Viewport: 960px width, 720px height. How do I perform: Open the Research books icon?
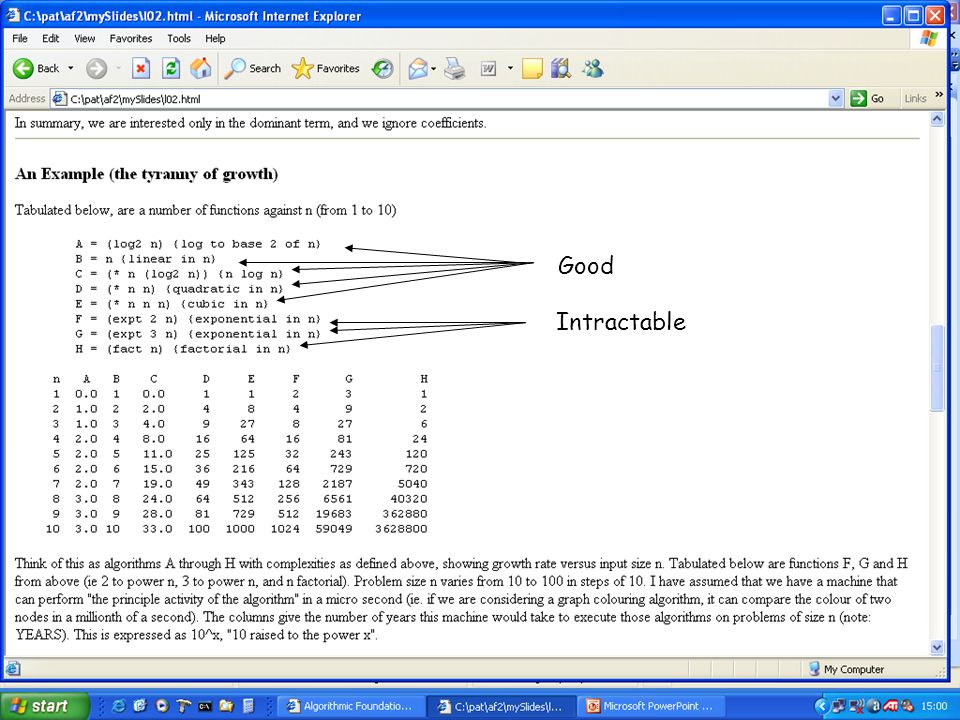(x=560, y=69)
